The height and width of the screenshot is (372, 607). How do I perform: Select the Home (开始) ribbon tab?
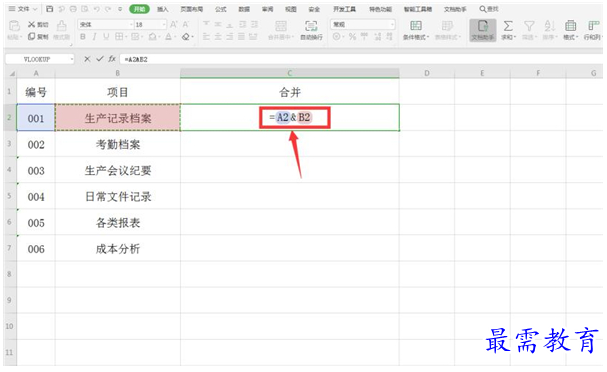point(139,9)
